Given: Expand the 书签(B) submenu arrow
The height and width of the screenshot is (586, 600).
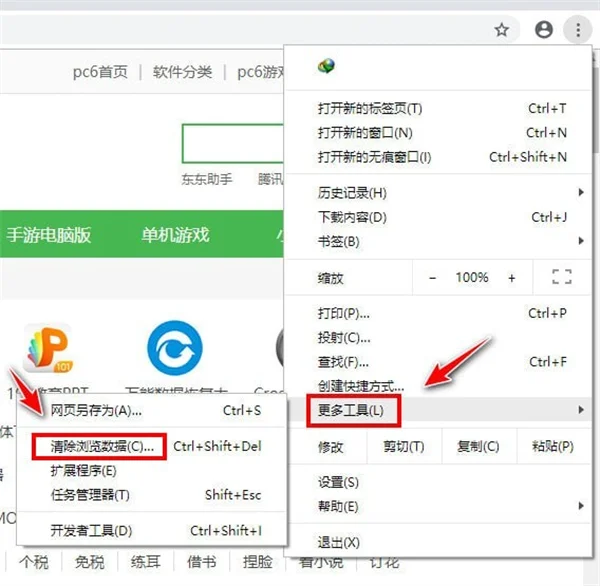Looking at the screenshot, I should [x=581, y=241].
